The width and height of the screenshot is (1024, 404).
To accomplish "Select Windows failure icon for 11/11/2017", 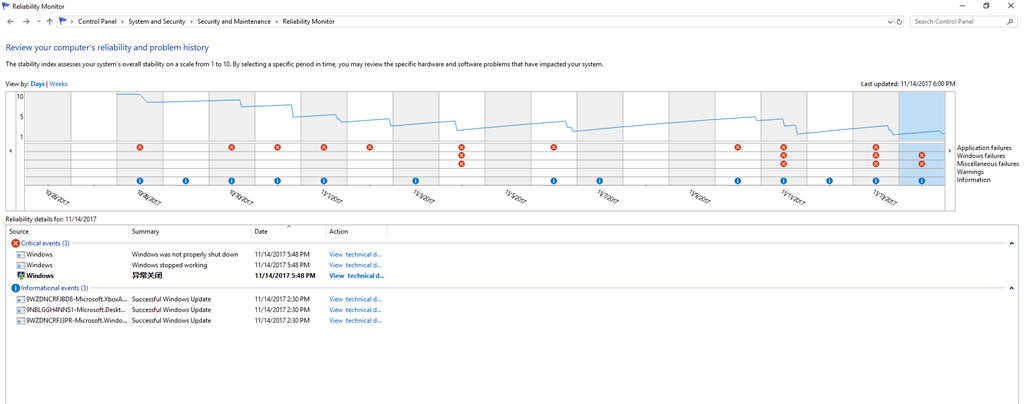I will (784, 155).
